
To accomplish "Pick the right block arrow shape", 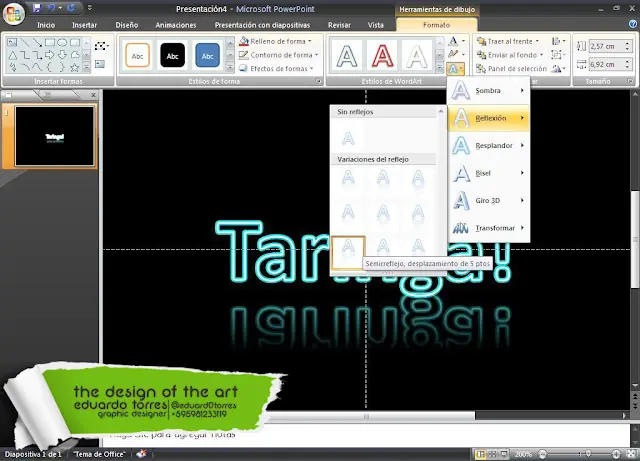I will pos(50,55).
